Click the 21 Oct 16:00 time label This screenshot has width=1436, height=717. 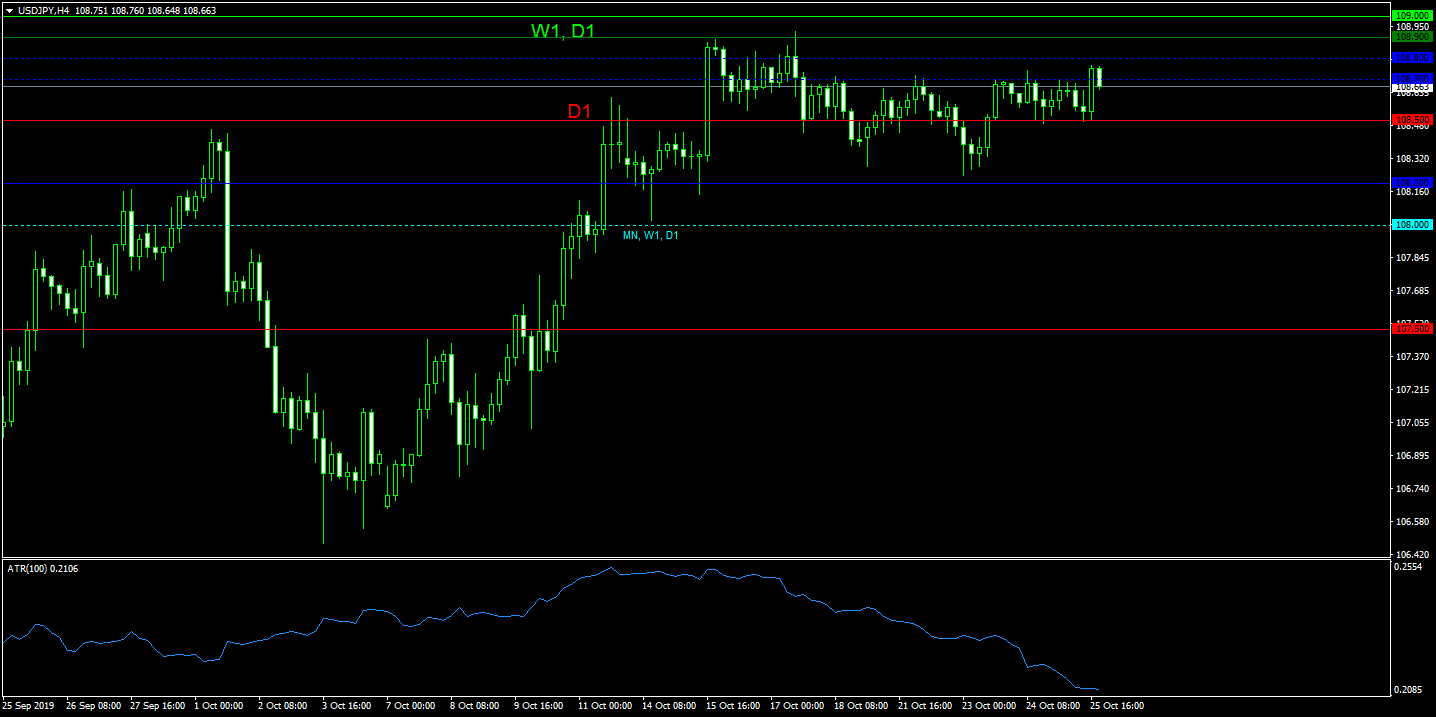tap(925, 706)
